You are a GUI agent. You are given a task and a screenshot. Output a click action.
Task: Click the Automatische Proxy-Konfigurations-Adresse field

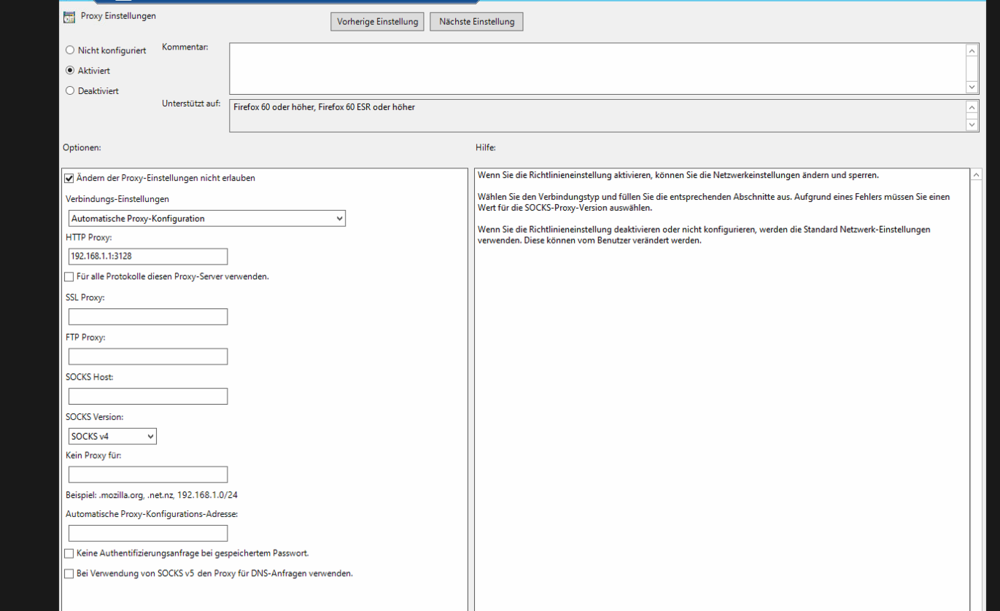147,534
